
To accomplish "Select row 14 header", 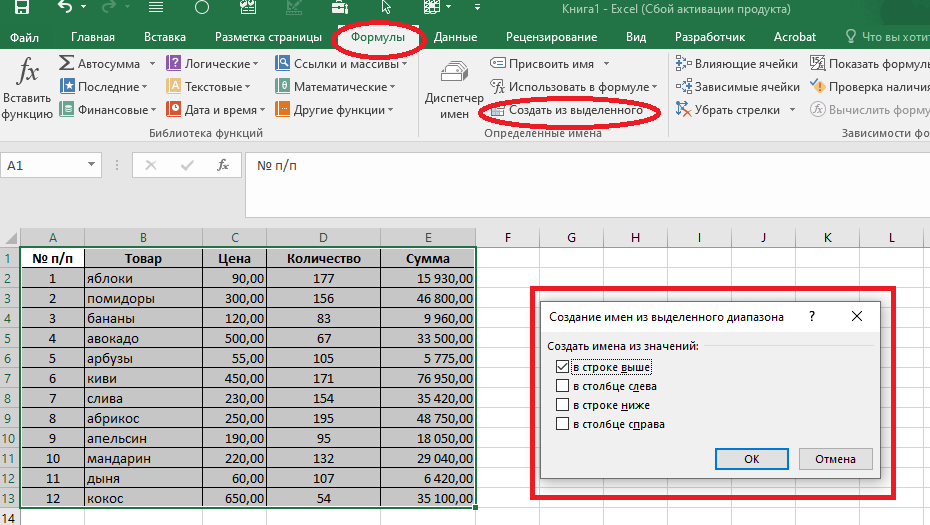I will tap(8, 517).
